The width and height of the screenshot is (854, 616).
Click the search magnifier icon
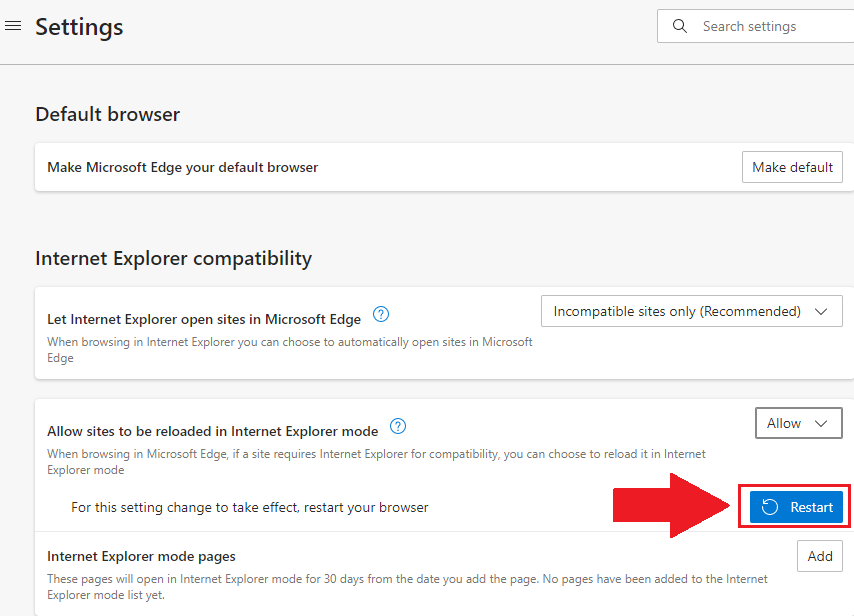tap(679, 26)
